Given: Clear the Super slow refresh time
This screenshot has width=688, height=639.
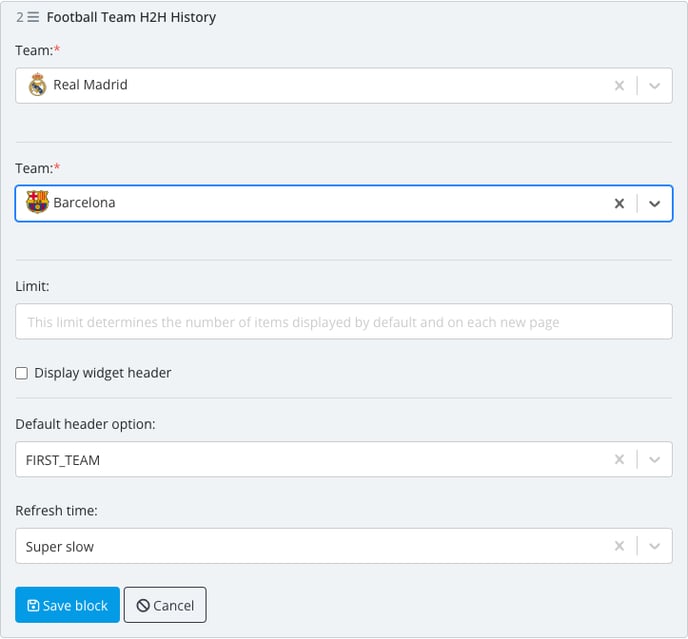Looking at the screenshot, I should [619, 546].
